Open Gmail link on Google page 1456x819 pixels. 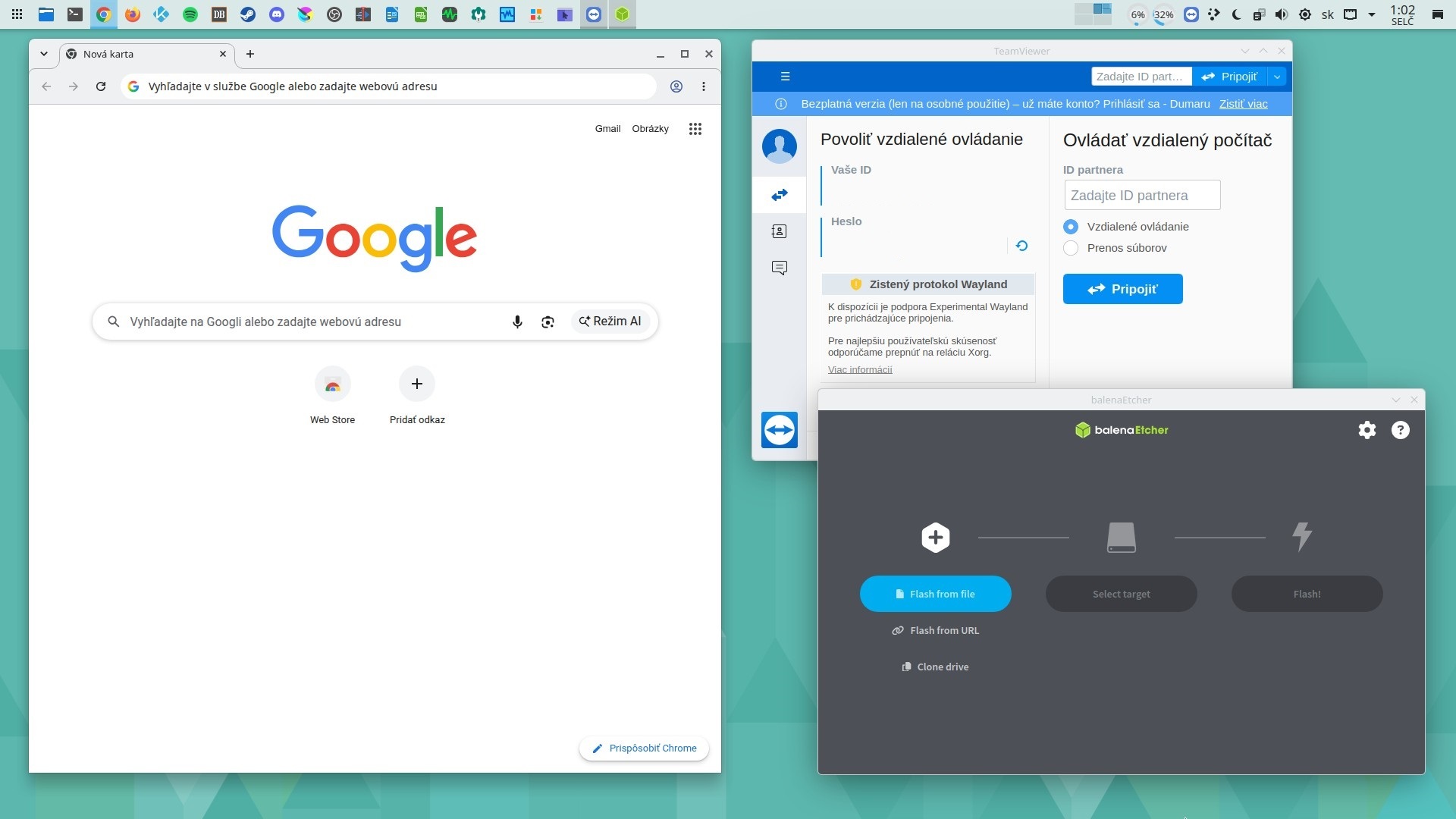[x=607, y=129]
